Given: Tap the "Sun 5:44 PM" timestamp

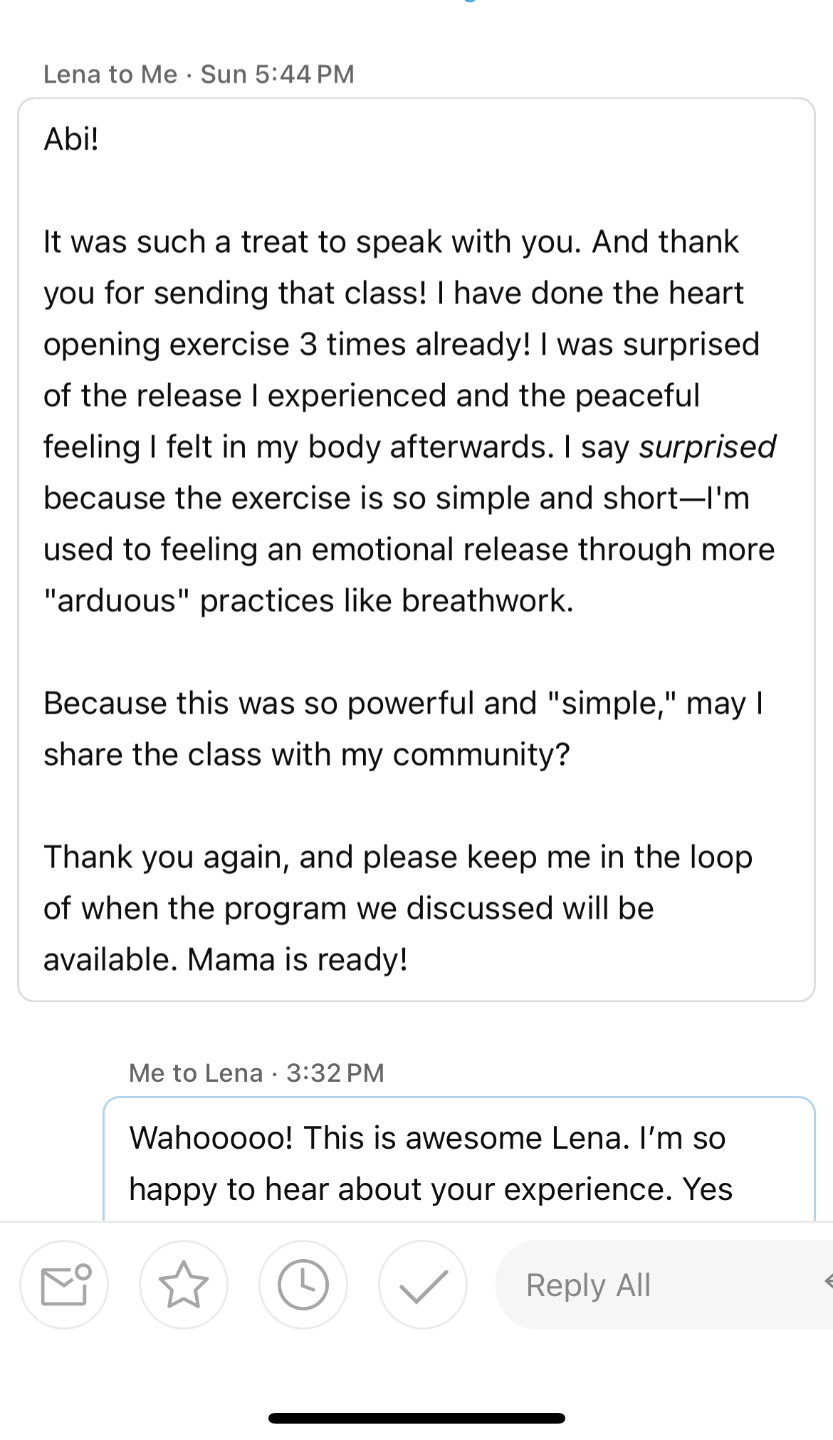Looking at the screenshot, I should 277,74.
